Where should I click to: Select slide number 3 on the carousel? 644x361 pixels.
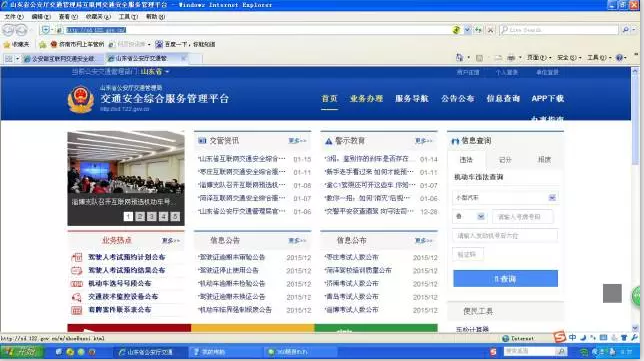pos(152,216)
